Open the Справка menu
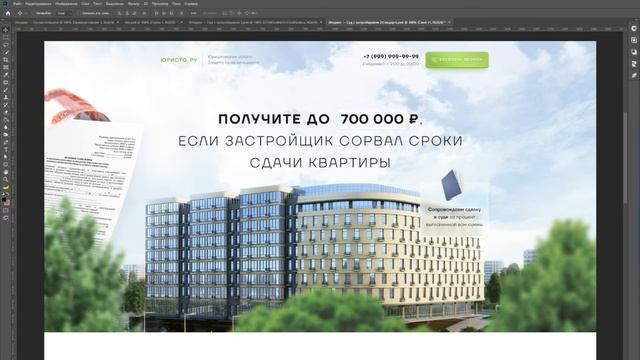This screenshot has width=640, height=360. tap(191, 3)
